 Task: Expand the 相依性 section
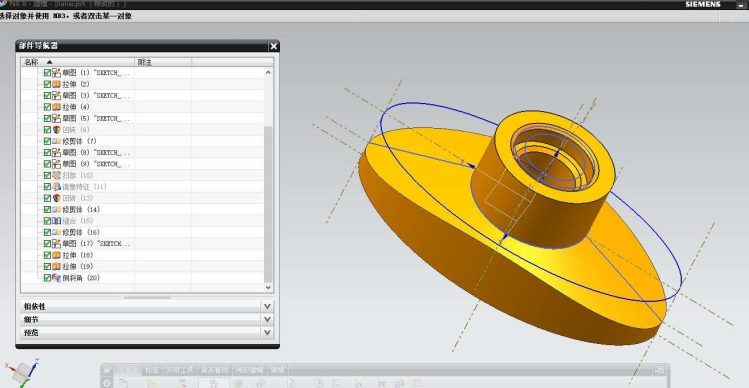click(147, 306)
